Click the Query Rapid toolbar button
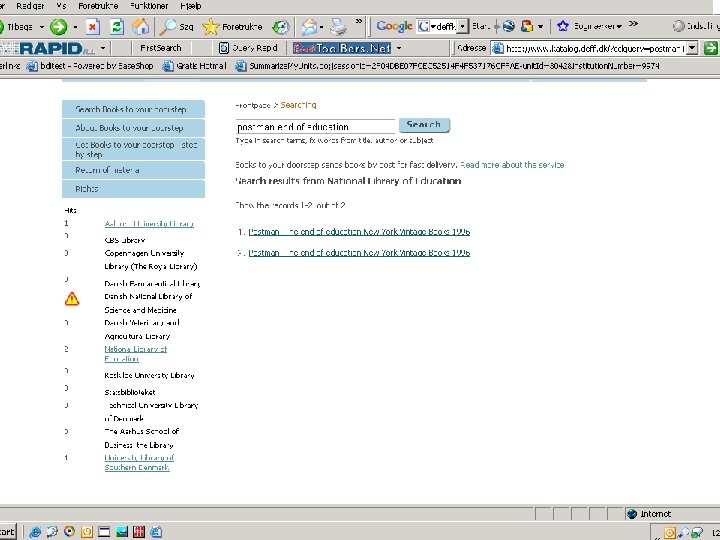This screenshot has height=540, width=720. pyautogui.click(x=248, y=48)
